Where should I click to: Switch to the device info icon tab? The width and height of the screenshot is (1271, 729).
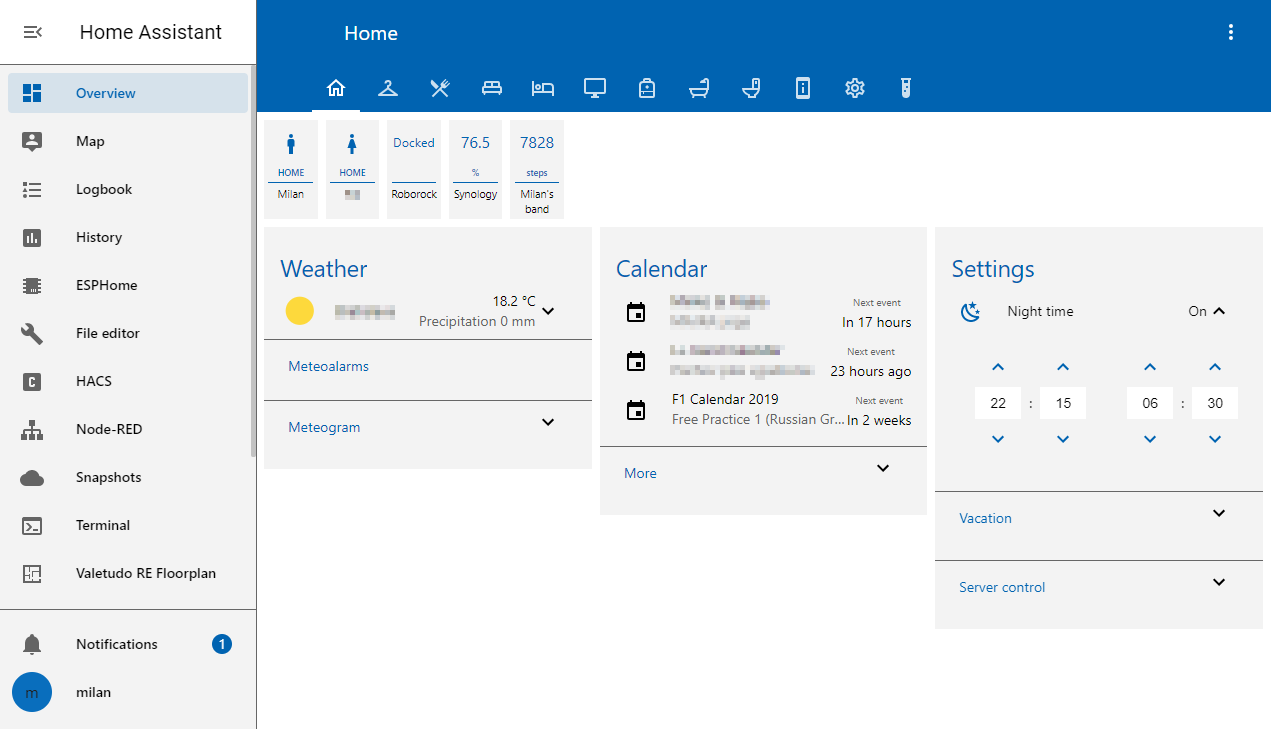click(x=802, y=88)
